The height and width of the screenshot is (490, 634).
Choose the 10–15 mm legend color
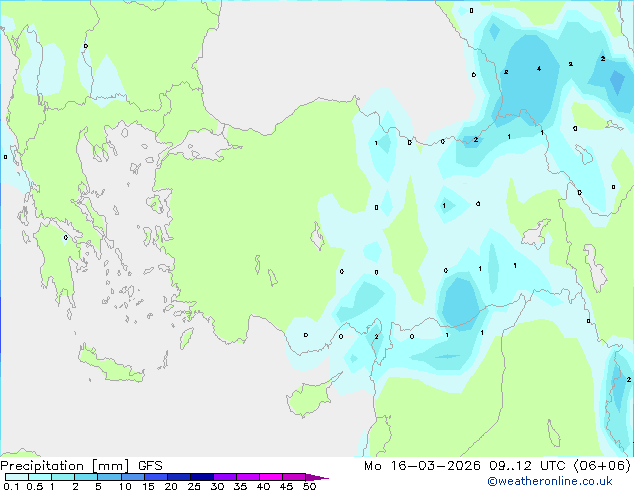[x=132, y=477]
